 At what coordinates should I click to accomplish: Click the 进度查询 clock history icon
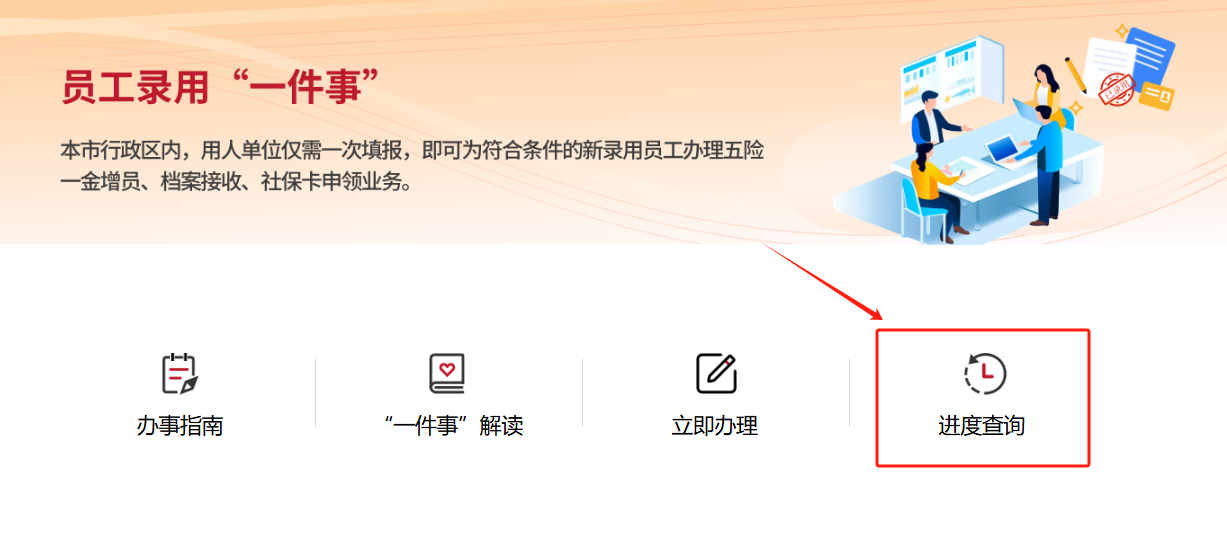click(984, 374)
